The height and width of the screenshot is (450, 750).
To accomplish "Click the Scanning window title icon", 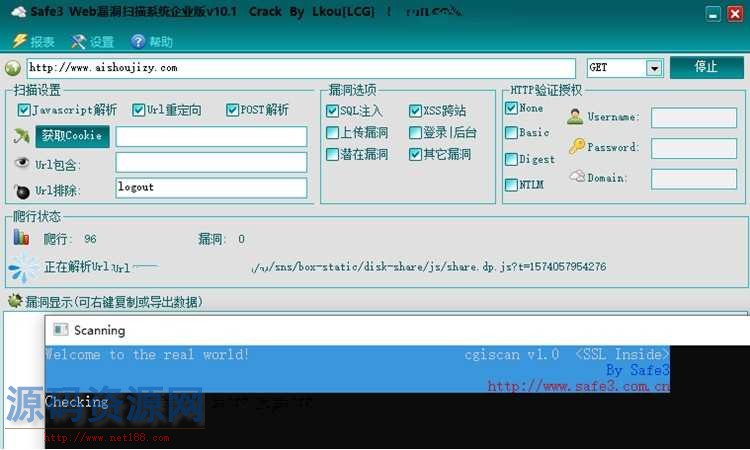I will tap(60, 330).
